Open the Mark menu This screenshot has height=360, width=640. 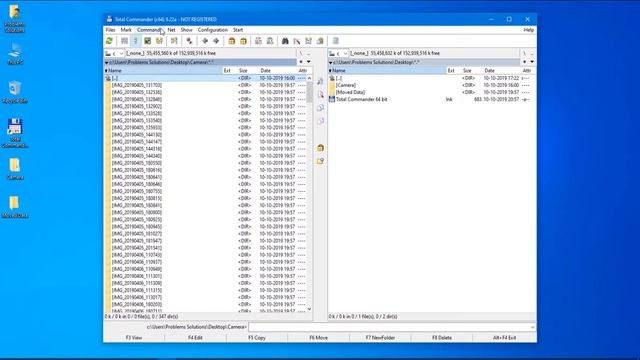click(x=126, y=30)
